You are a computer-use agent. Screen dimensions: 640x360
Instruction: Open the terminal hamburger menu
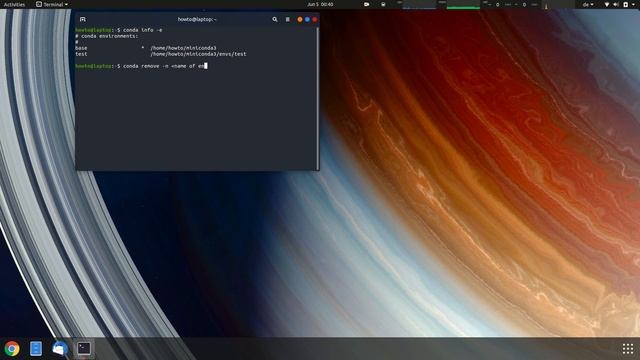coord(287,19)
